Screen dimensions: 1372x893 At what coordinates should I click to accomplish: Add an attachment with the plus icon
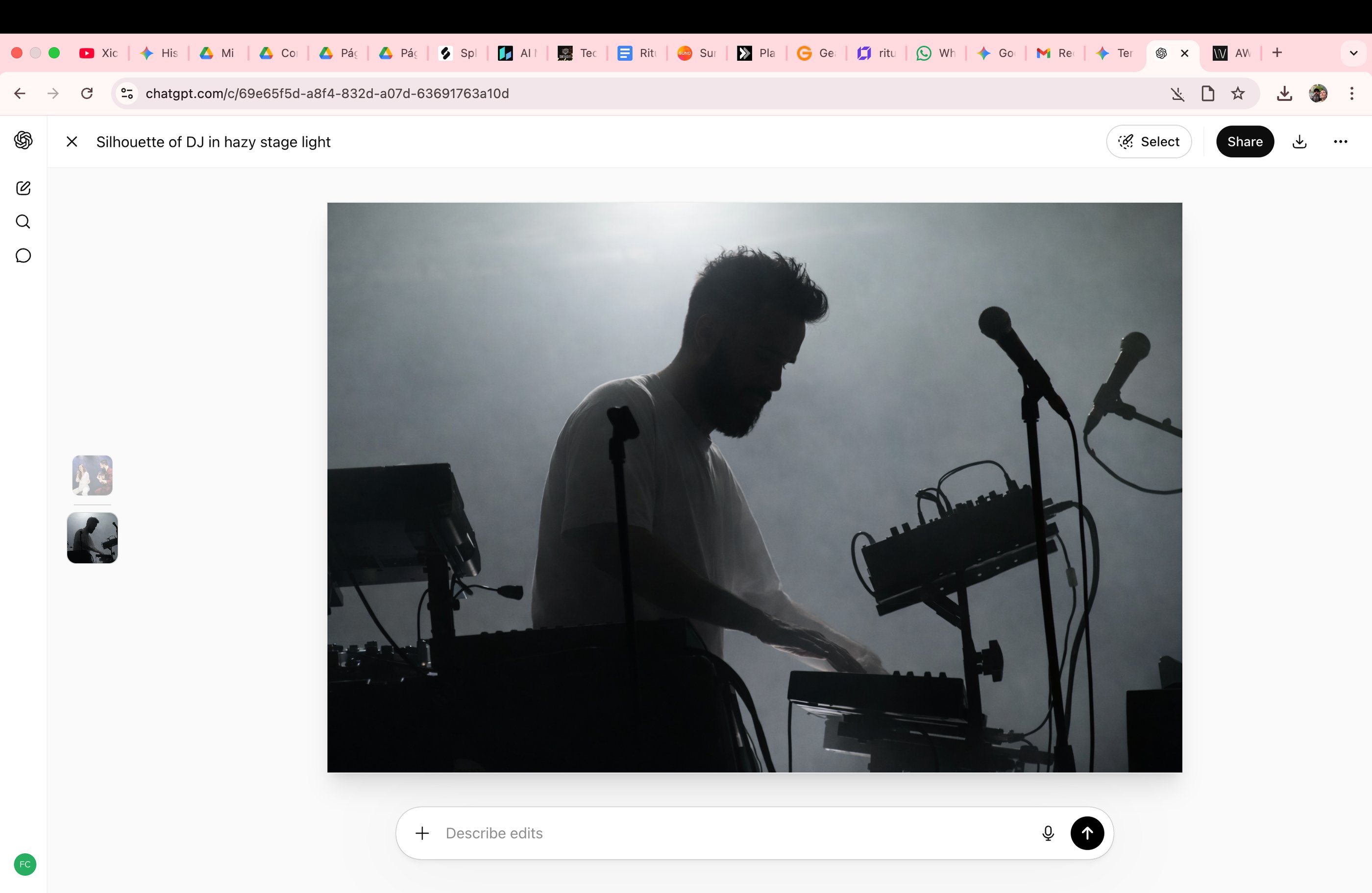coord(422,833)
